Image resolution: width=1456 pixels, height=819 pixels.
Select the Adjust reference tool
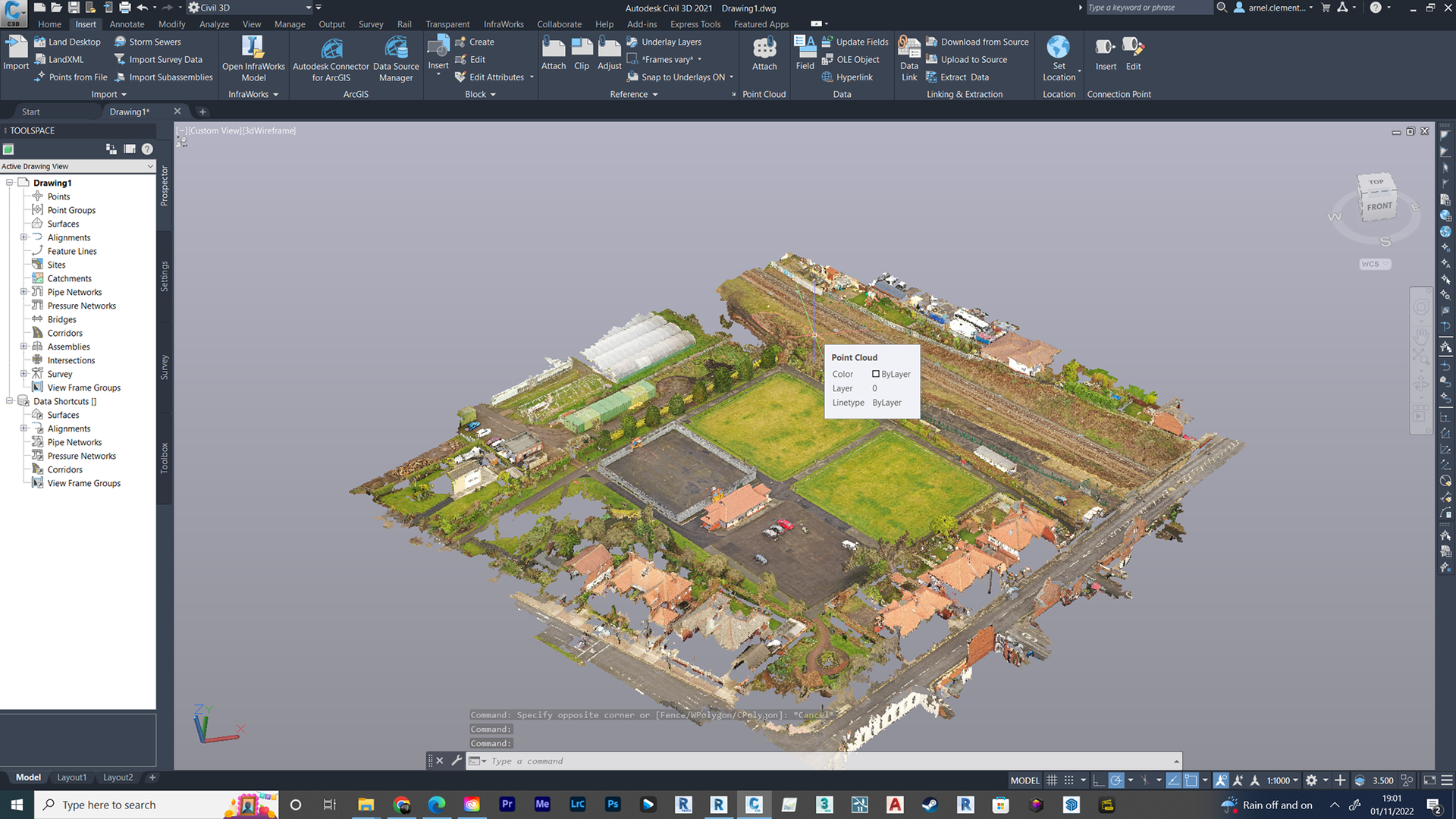(x=610, y=53)
